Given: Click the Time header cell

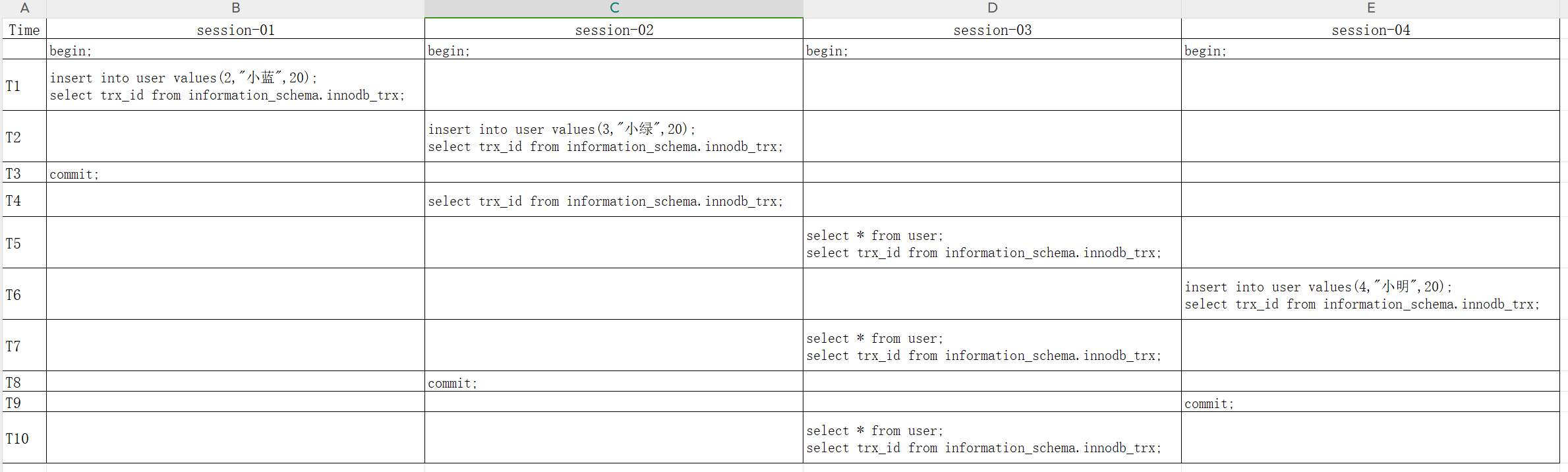Looking at the screenshot, I should coord(24,30).
